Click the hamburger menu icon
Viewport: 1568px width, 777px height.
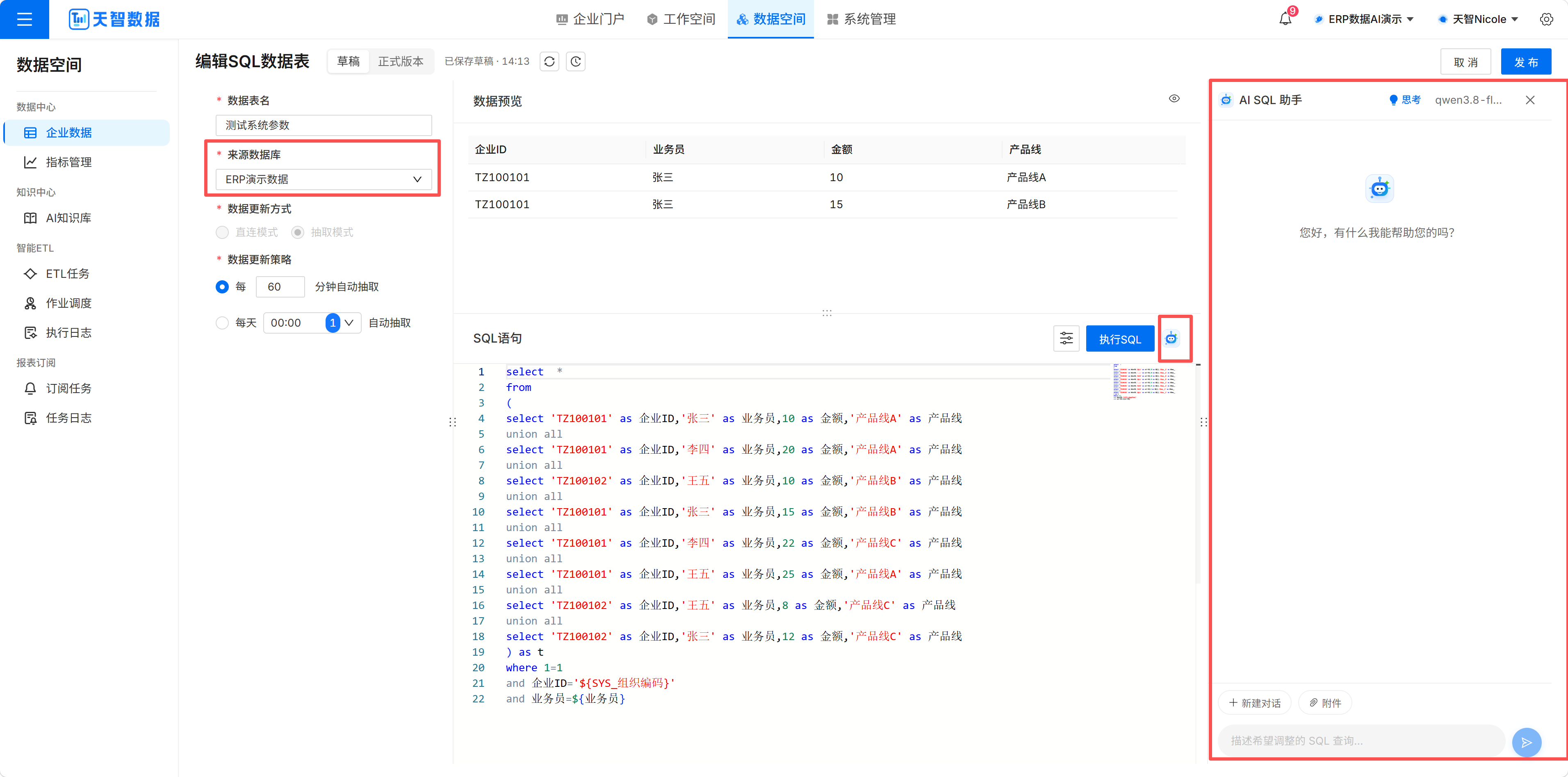24,19
